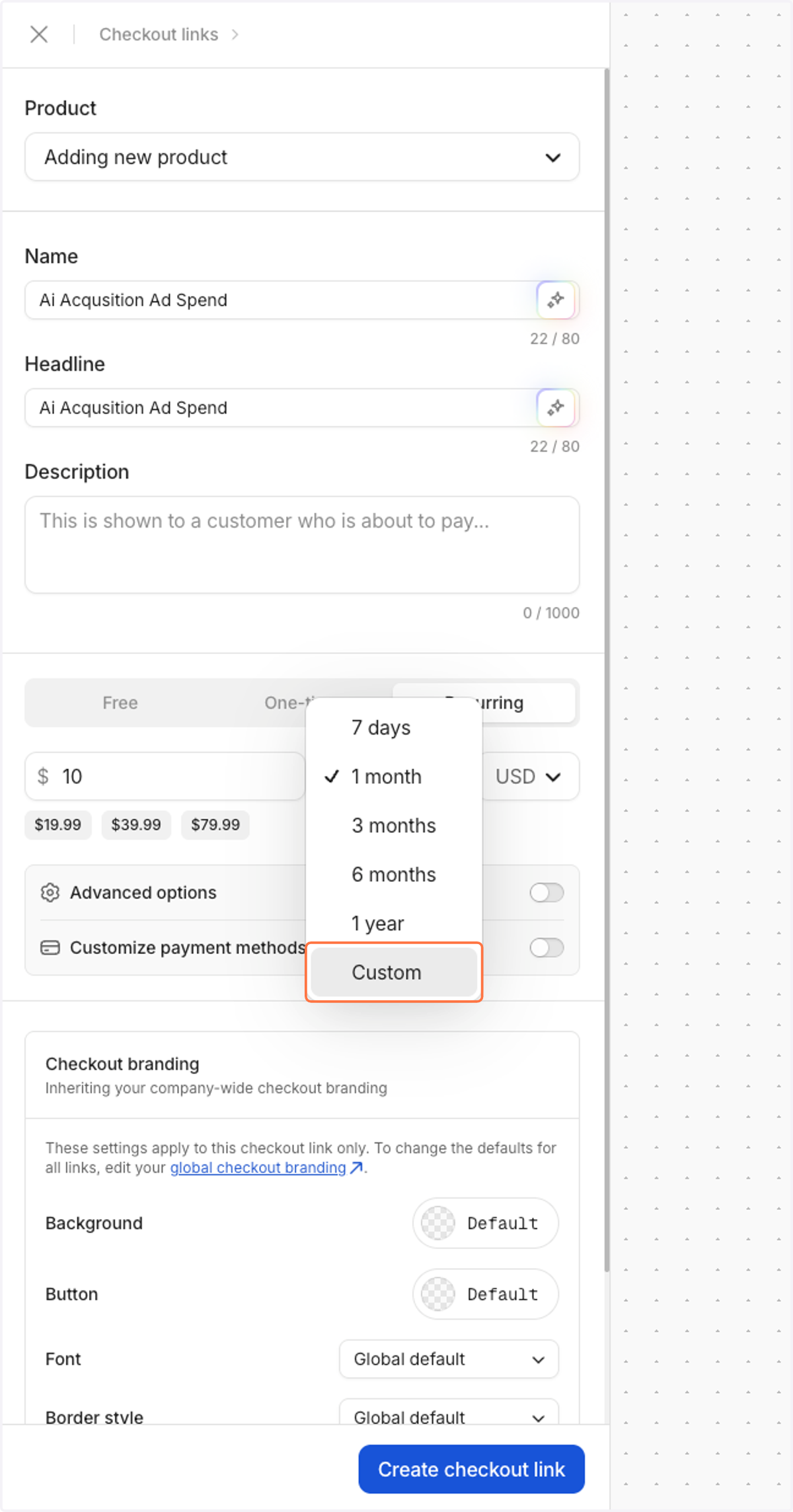Switch to the Free pricing tab
Screen dimensions: 793x1512
120,703
